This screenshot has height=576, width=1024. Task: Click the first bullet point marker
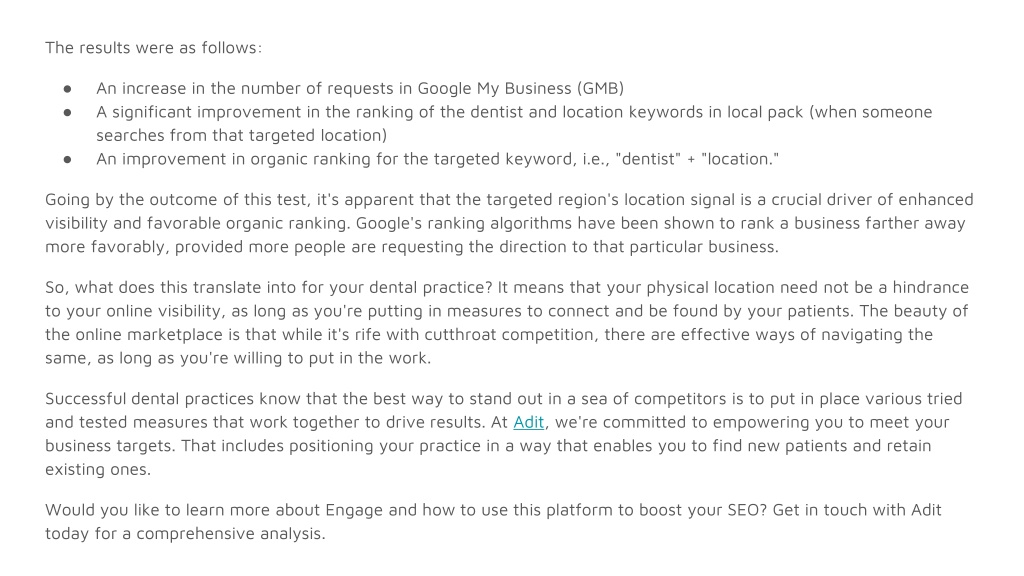pyautogui.click(x=67, y=89)
